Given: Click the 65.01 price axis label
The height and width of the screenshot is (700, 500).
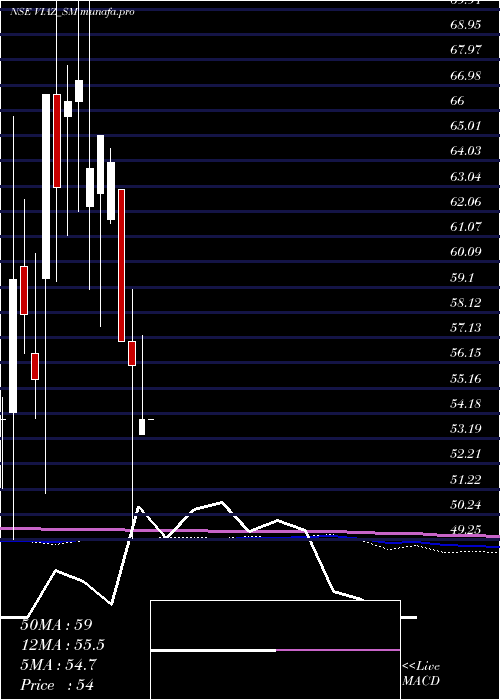Looking at the screenshot, I should [x=465, y=125].
